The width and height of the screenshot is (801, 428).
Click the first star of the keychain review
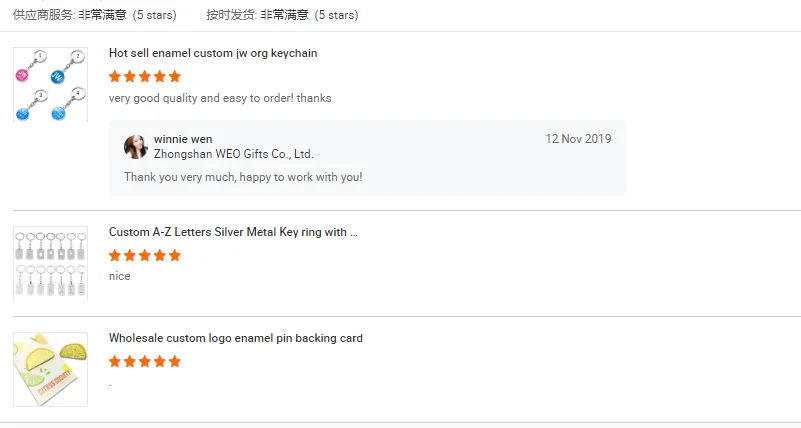point(115,76)
